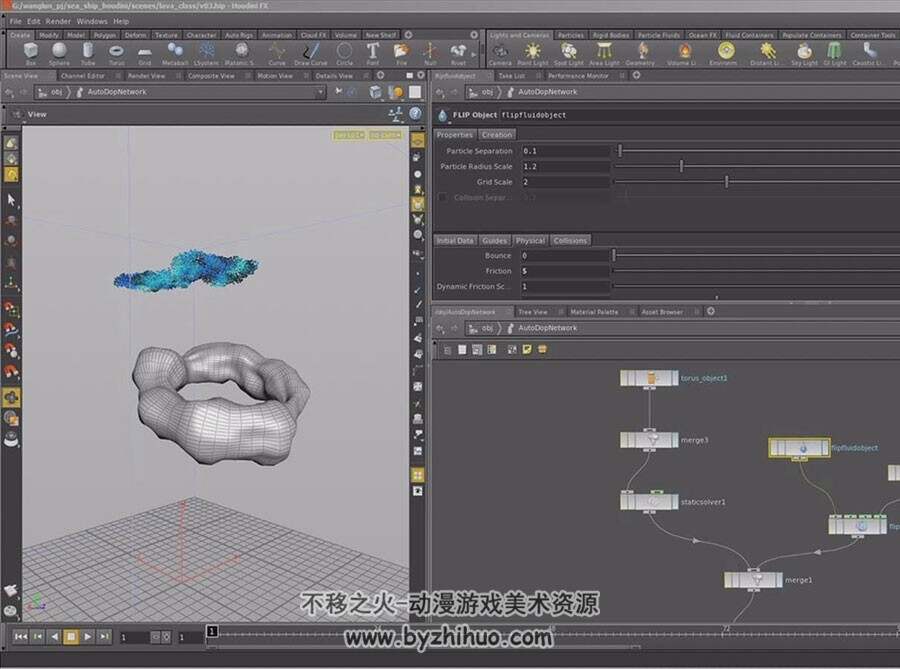
Task: Click the Friction value field
Action: (x=565, y=271)
